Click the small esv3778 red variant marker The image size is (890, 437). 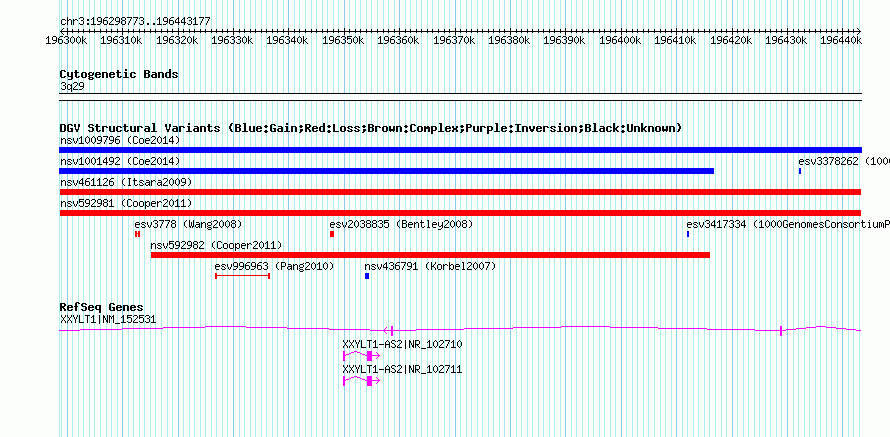tap(137, 234)
